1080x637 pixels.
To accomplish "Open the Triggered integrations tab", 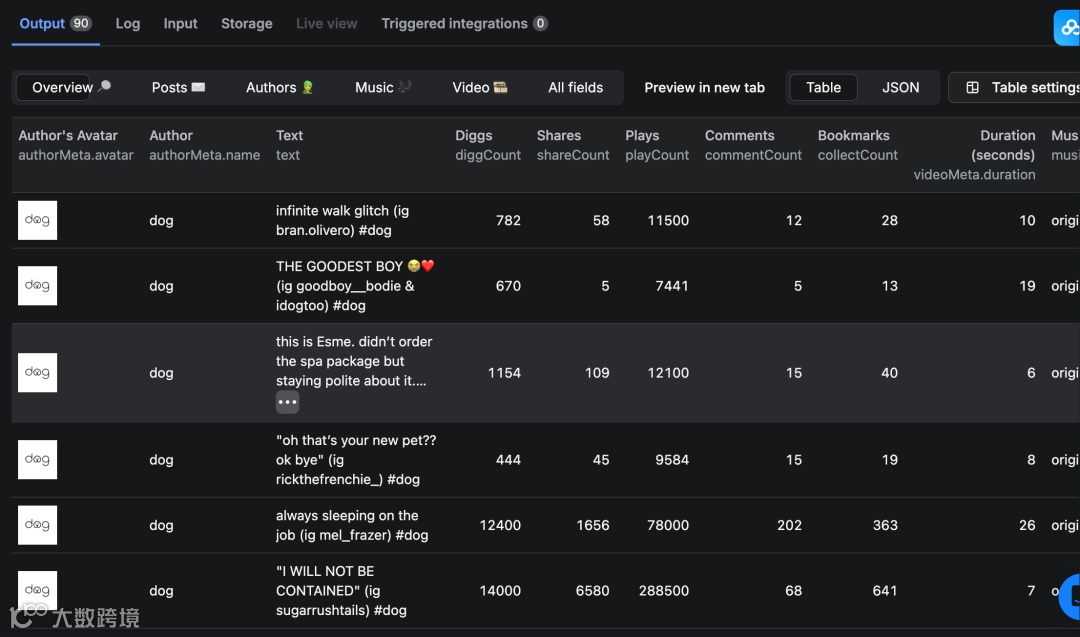I will (463, 24).
